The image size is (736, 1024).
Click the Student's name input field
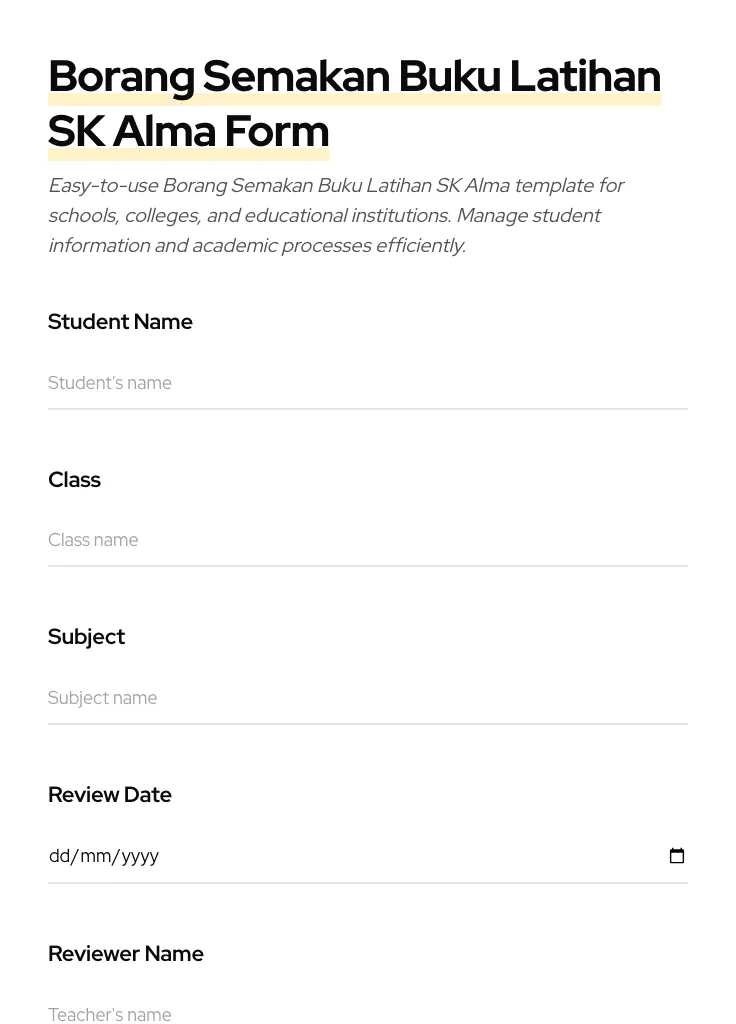(367, 383)
